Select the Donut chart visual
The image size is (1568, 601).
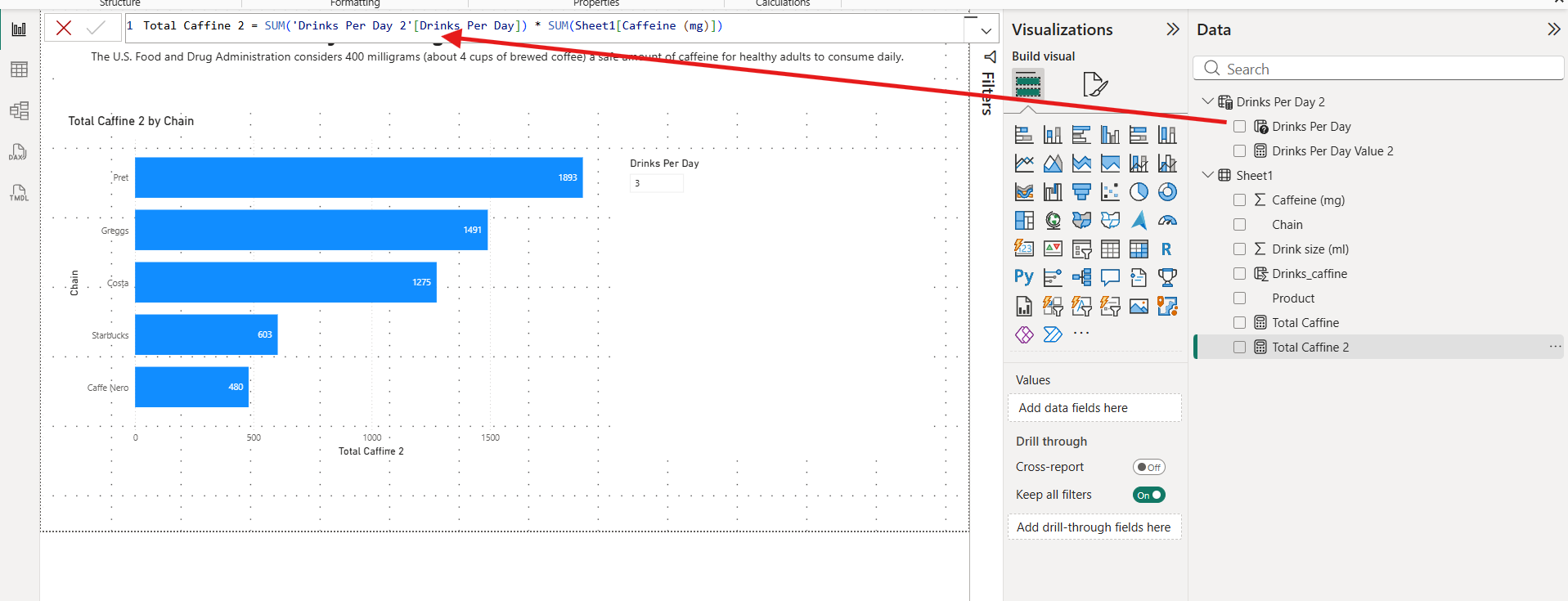click(x=1167, y=192)
